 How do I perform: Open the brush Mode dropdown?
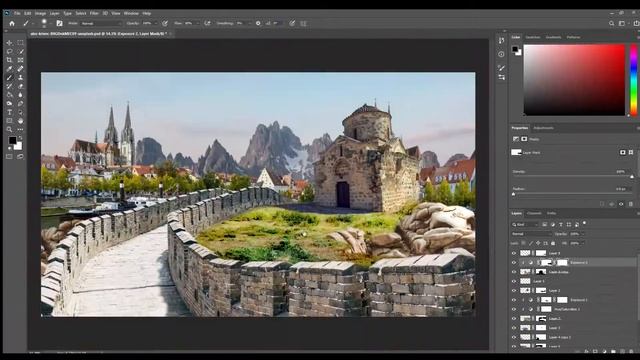101,24
